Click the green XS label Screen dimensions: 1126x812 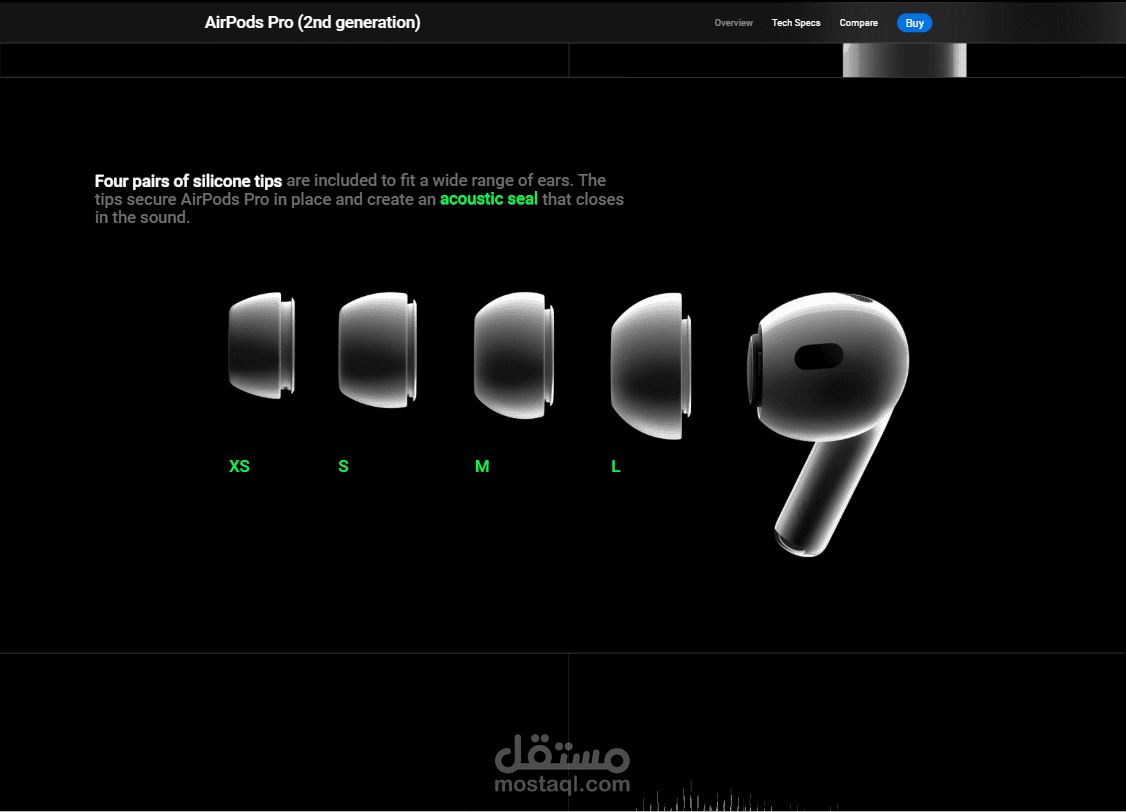[239, 467]
